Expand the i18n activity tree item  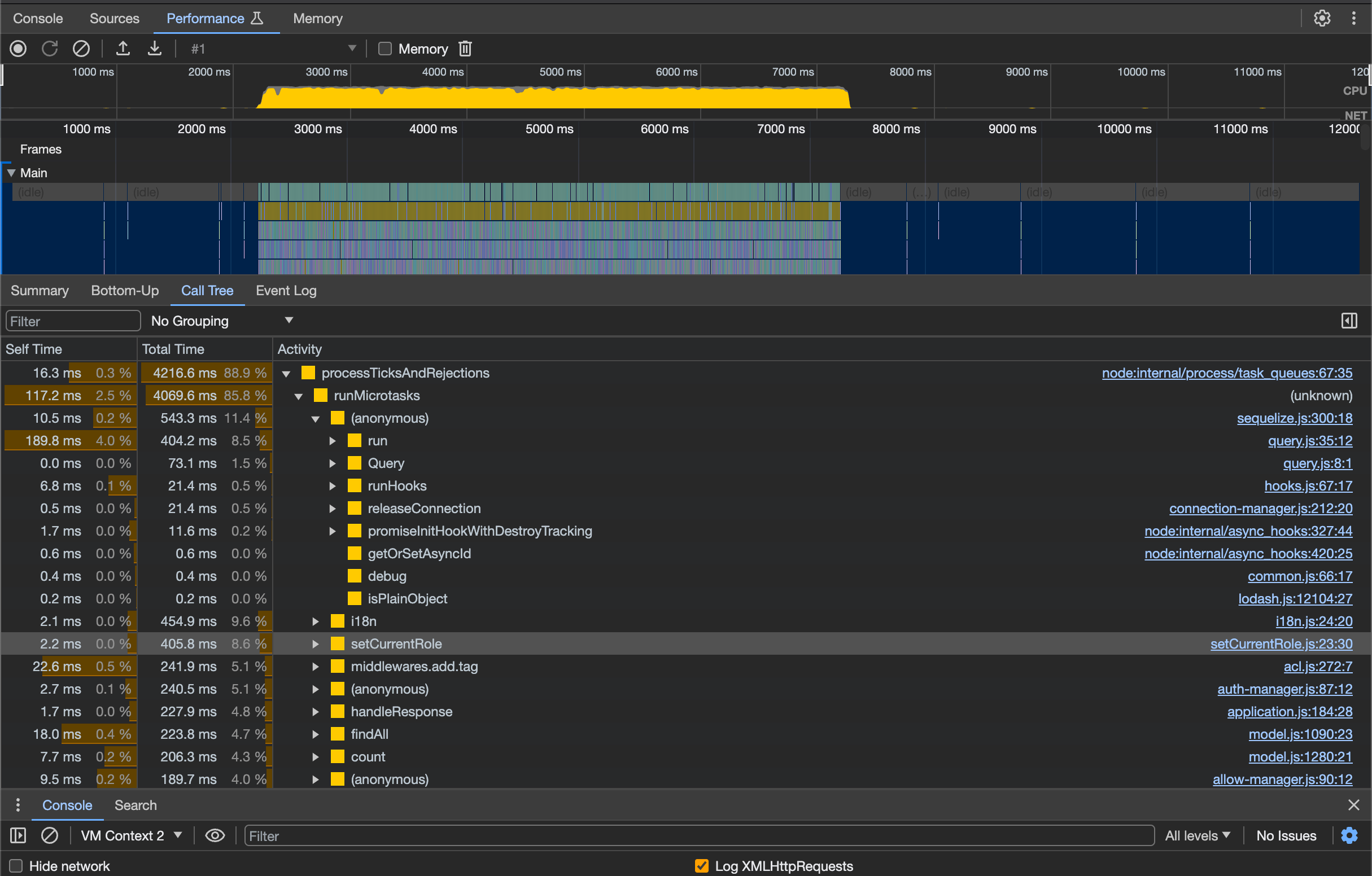pyautogui.click(x=312, y=621)
